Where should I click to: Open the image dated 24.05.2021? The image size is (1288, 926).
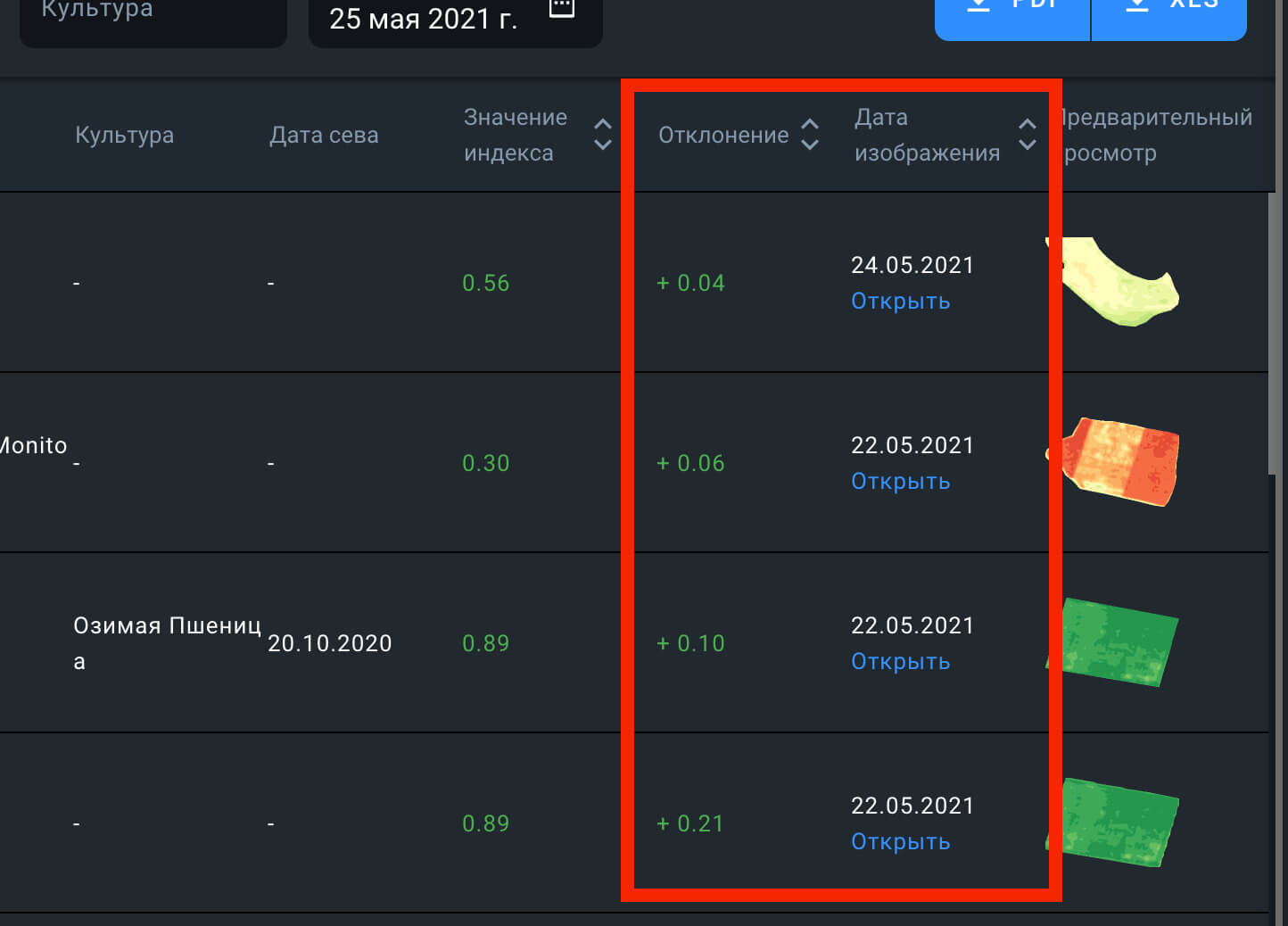pos(900,302)
